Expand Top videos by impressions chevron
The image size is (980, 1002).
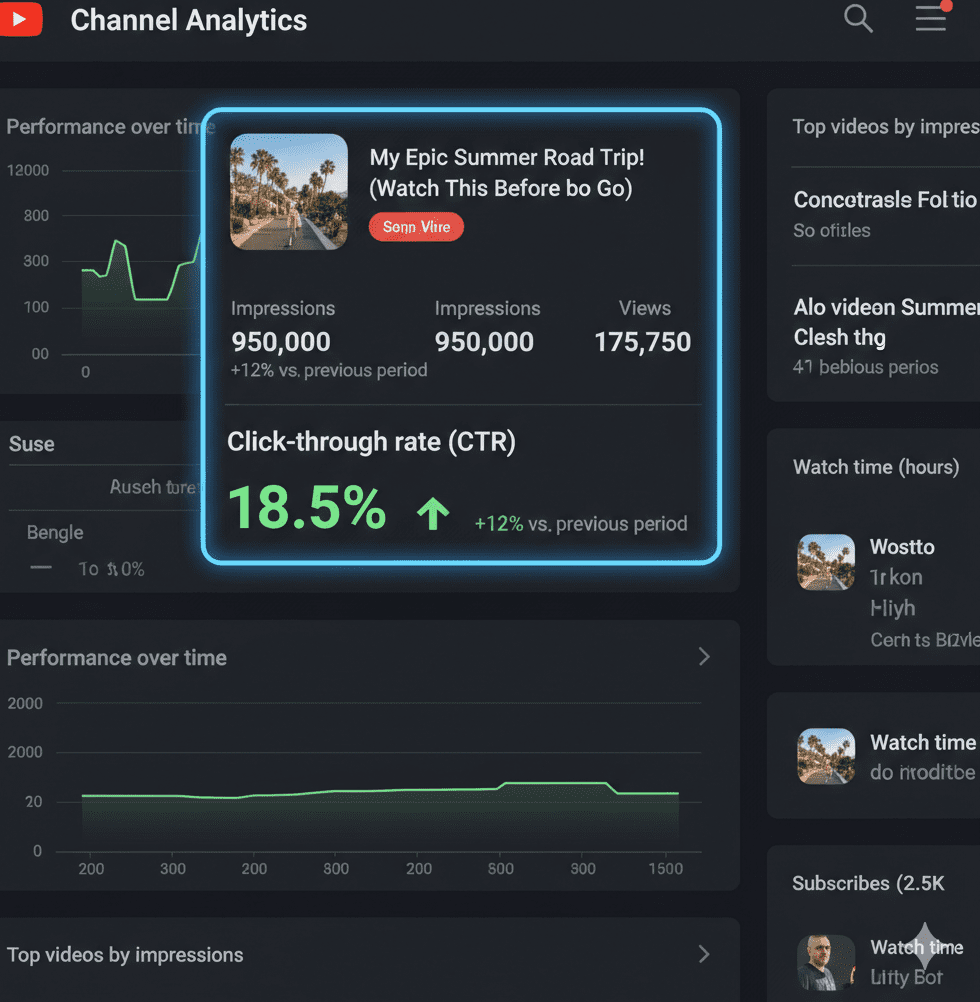pos(704,954)
